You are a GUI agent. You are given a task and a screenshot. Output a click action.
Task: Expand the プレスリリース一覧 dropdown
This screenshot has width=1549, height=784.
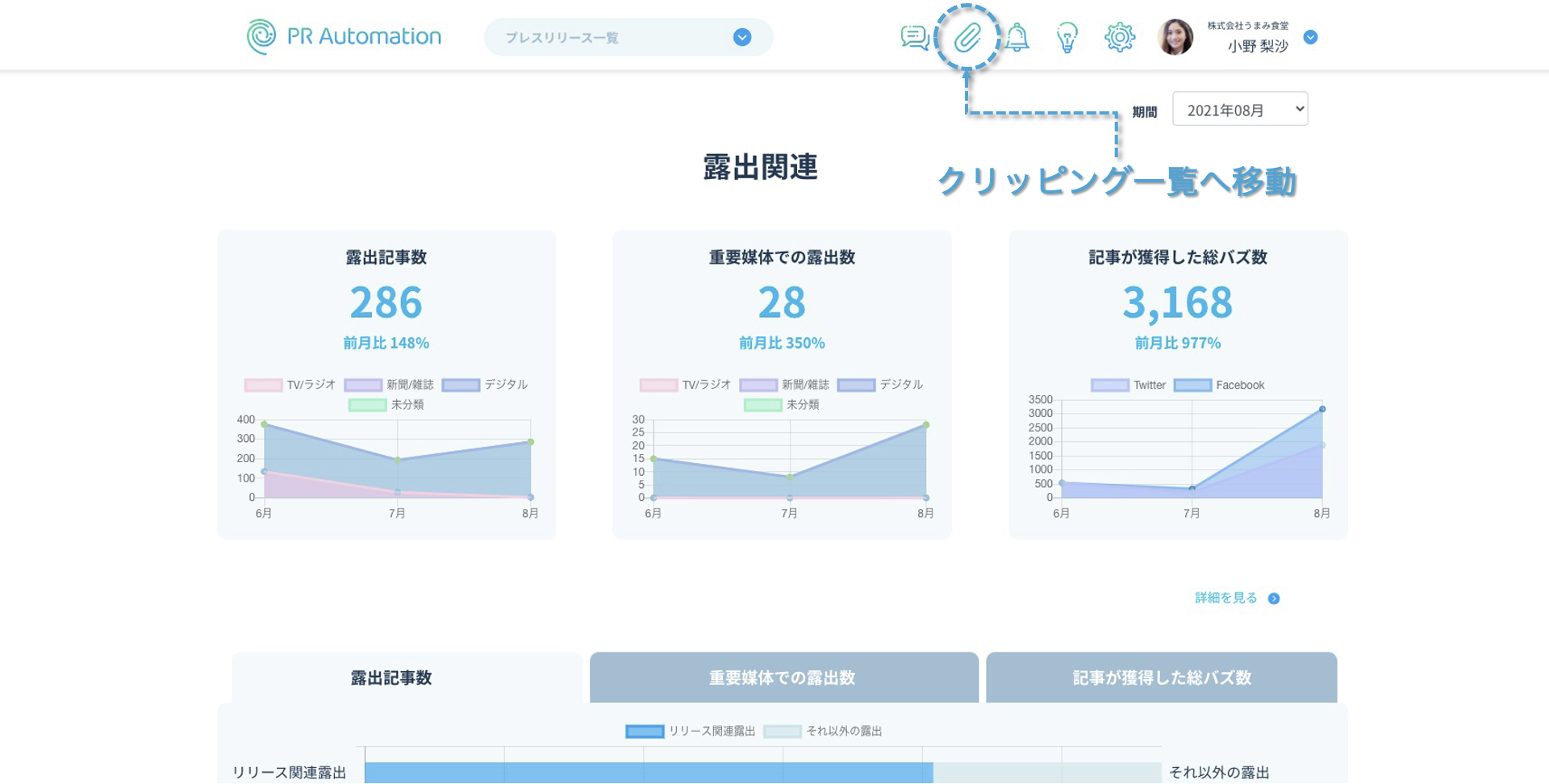click(x=742, y=37)
